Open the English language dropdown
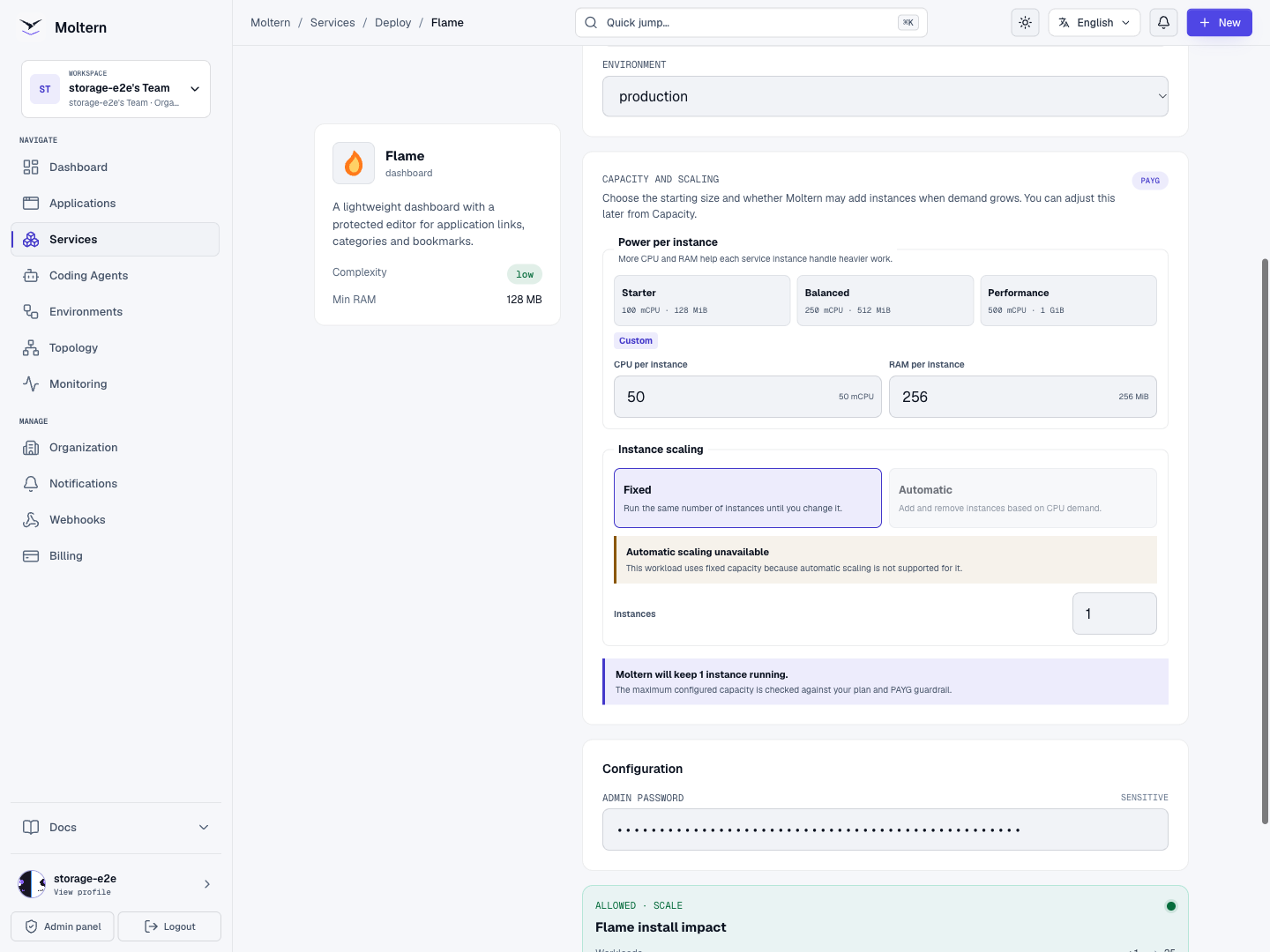1270x952 pixels. pos(1094,23)
